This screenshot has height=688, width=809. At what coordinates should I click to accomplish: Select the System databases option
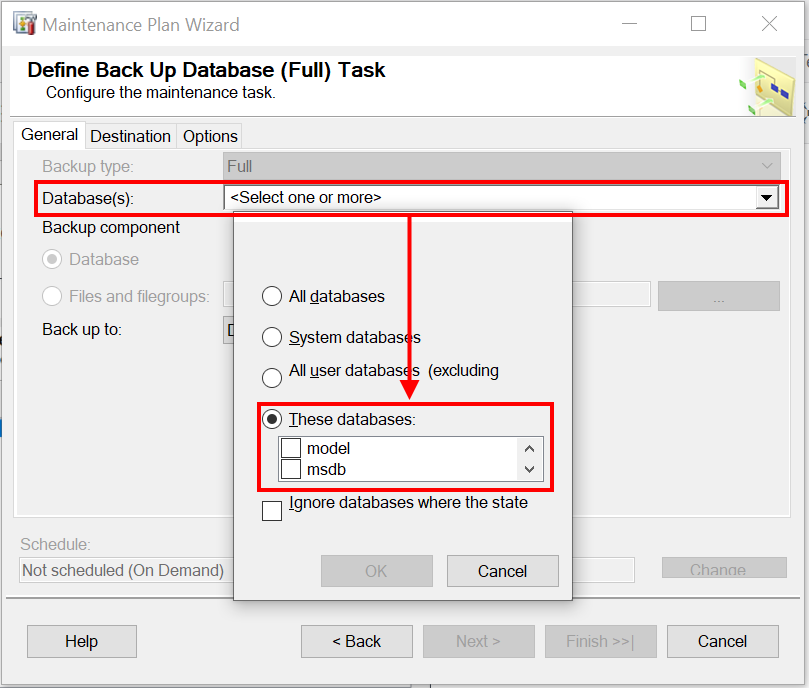coord(272,337)
